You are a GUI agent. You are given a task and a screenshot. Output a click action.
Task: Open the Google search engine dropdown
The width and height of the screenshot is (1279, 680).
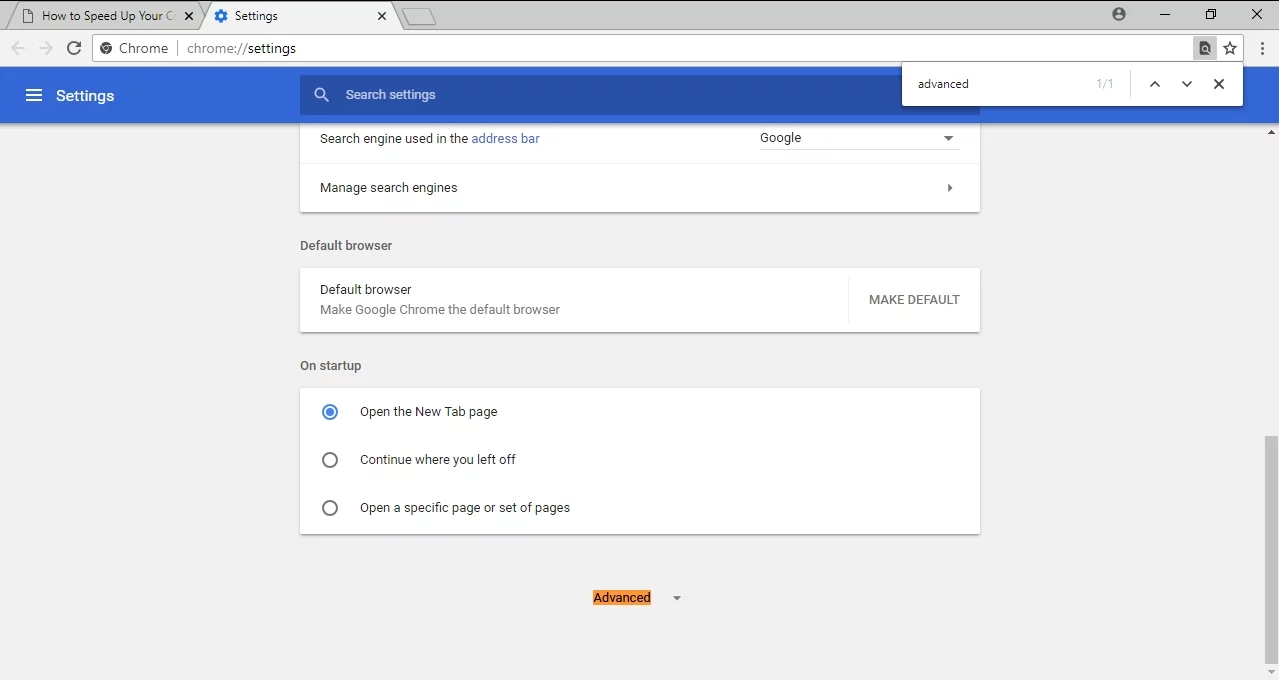(858, 138)
